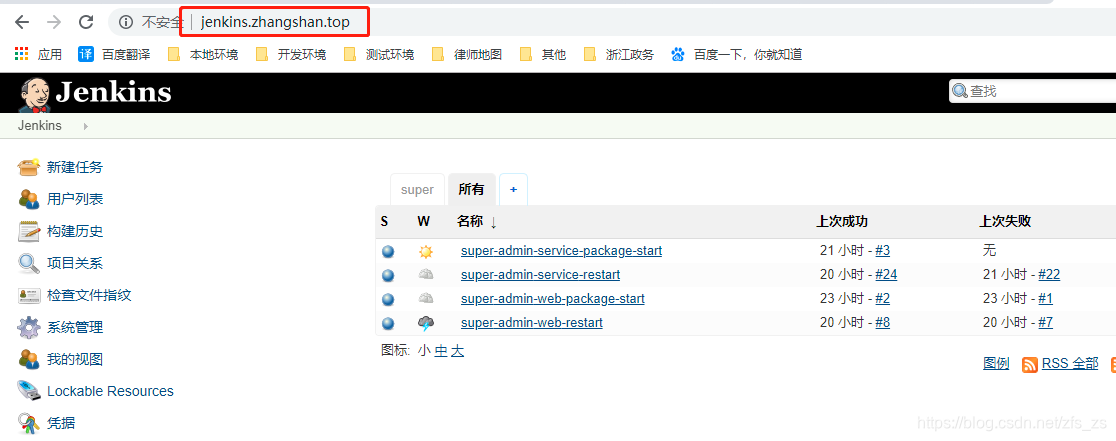Open the 应用 apps grid icon
Image resolution: width=1116 pixels, height=441 pixels.
point(22,54)
